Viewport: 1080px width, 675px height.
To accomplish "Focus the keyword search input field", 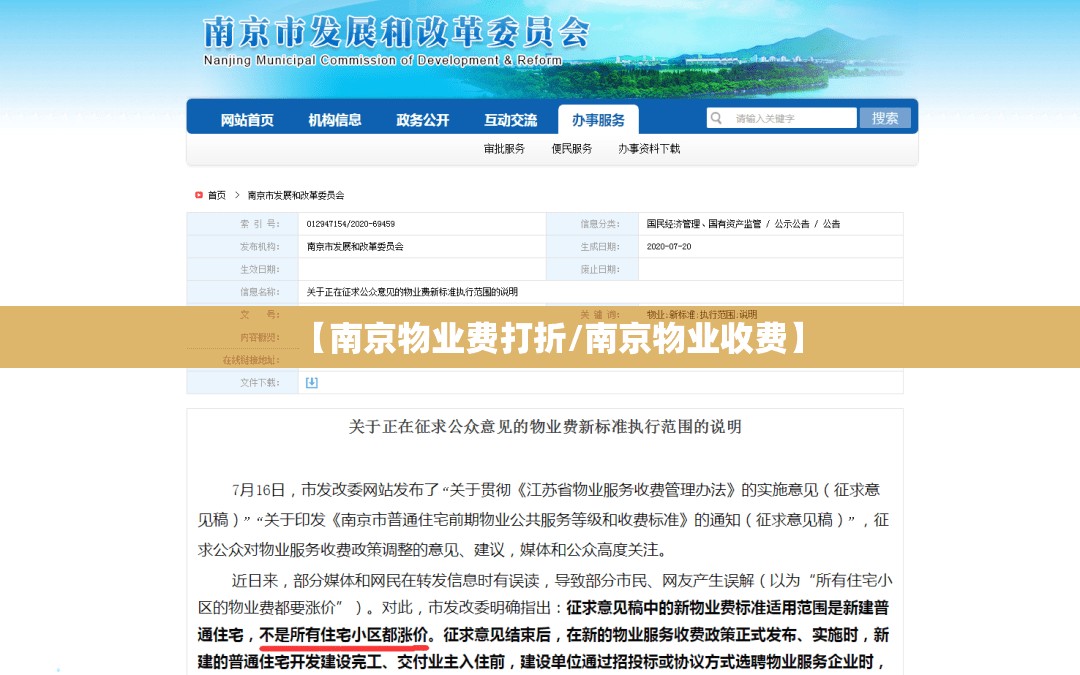I will (x=792, y=118).
